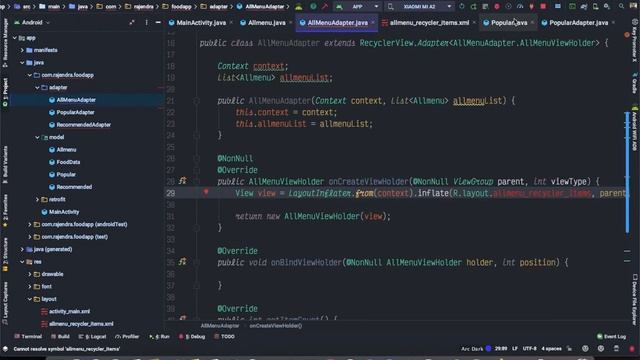Click override gutter icon beside onCreateViewHolder line

point(182,180)
